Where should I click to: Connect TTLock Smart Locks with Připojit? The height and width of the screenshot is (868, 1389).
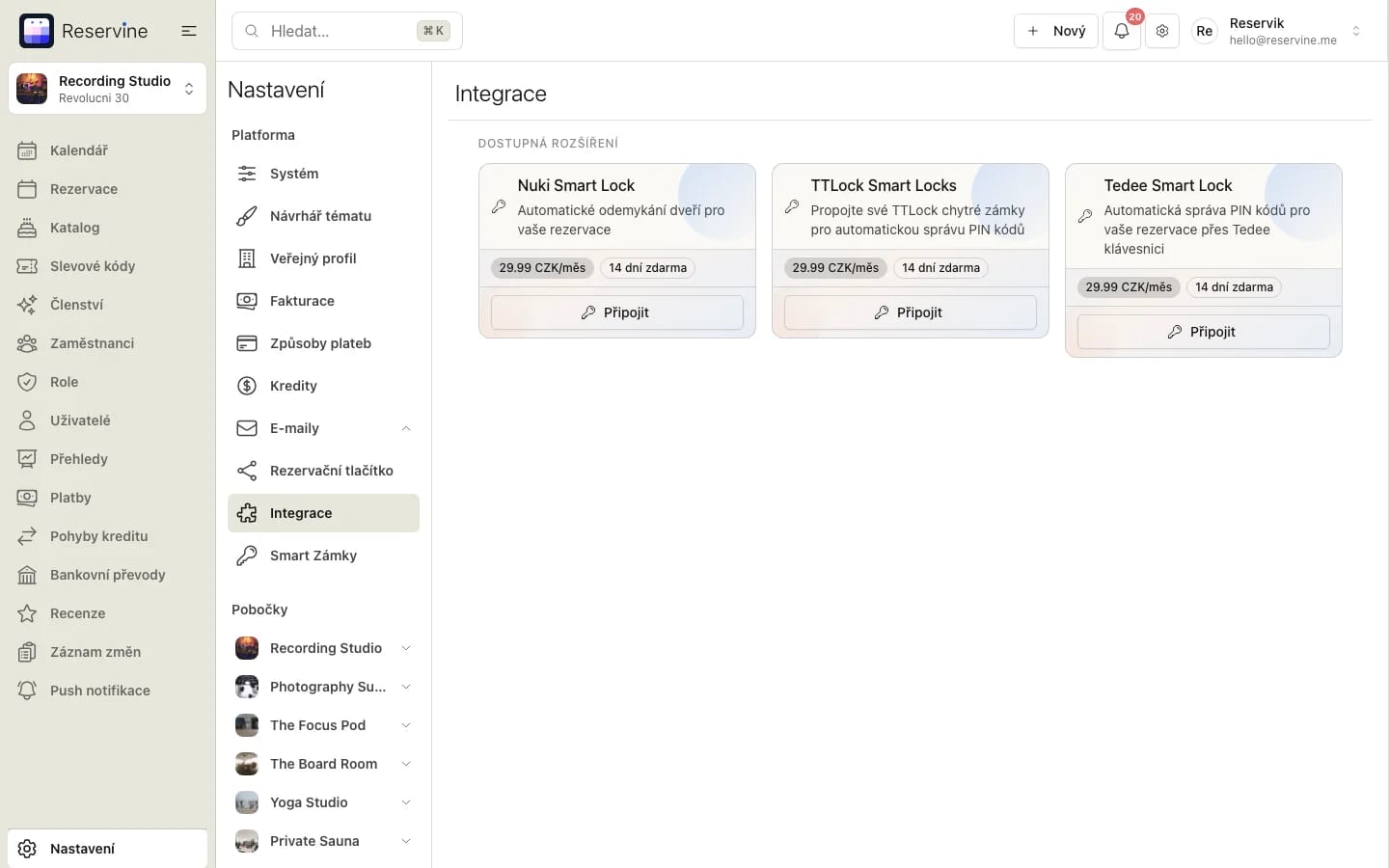(911, 312)
